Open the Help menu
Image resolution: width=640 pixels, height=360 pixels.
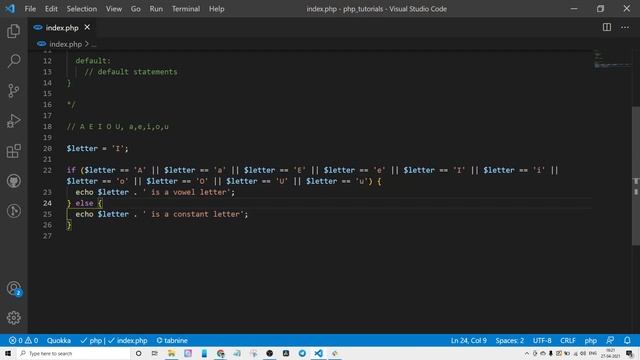tap(216, 9)
